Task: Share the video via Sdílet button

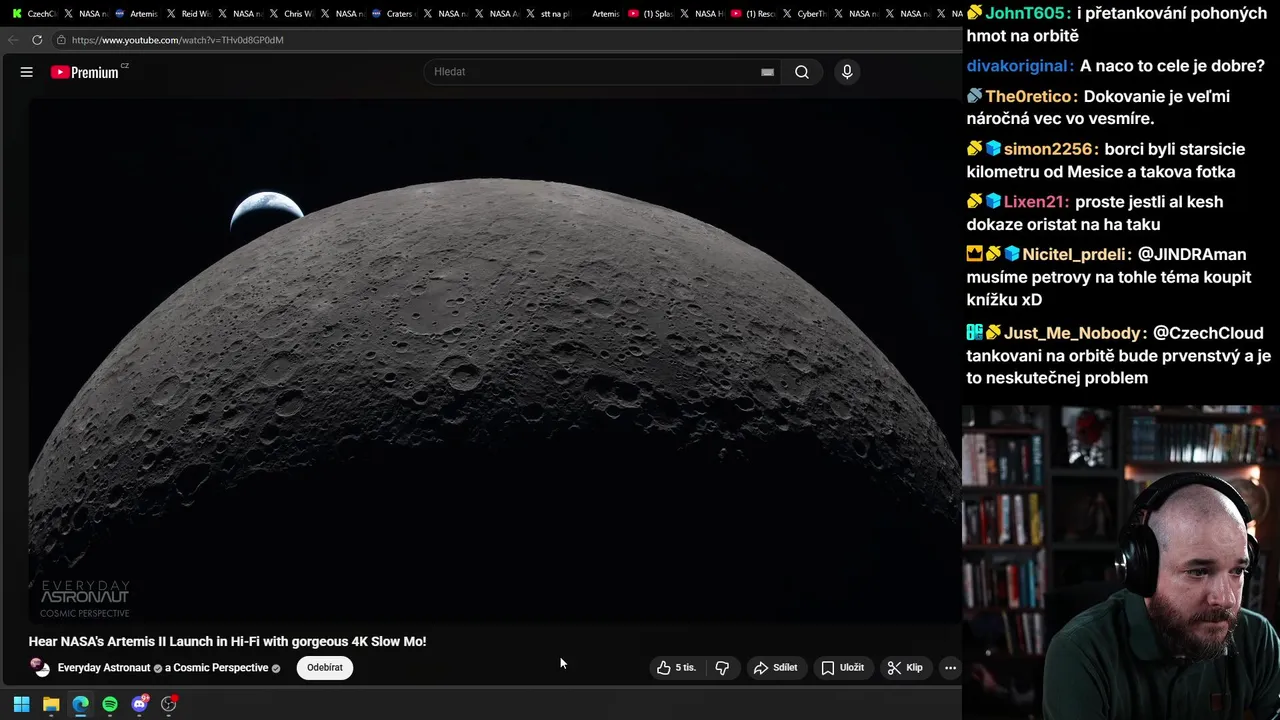Action: coord(775,668)
